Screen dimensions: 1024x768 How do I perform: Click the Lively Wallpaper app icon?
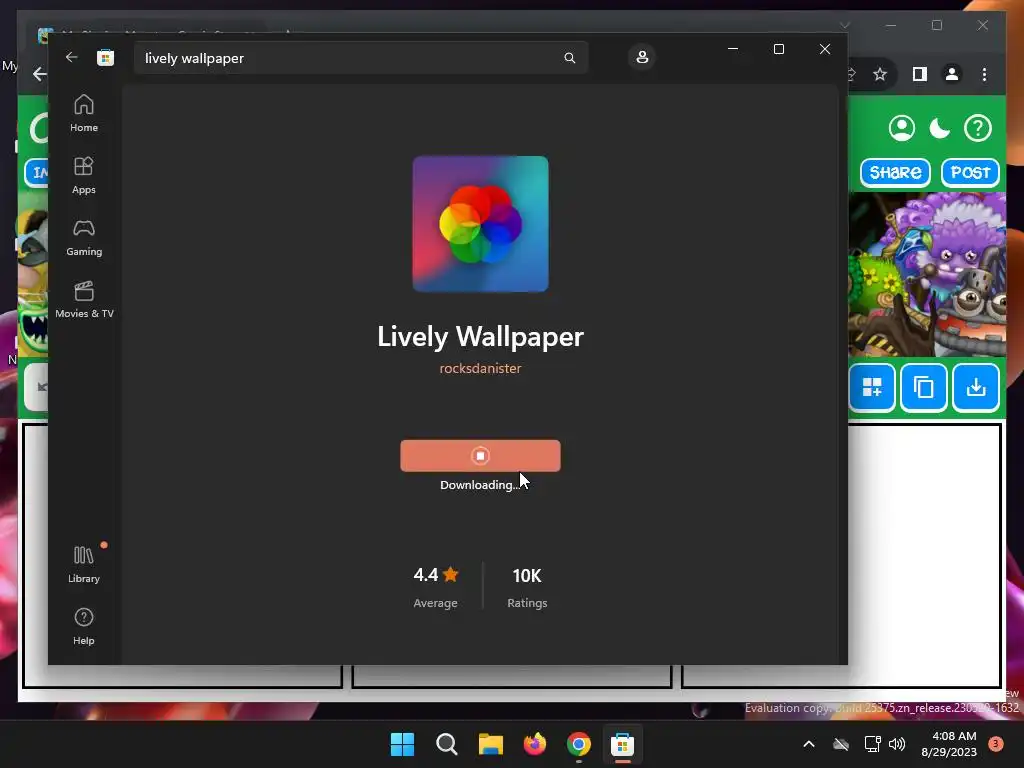(480, 224)
